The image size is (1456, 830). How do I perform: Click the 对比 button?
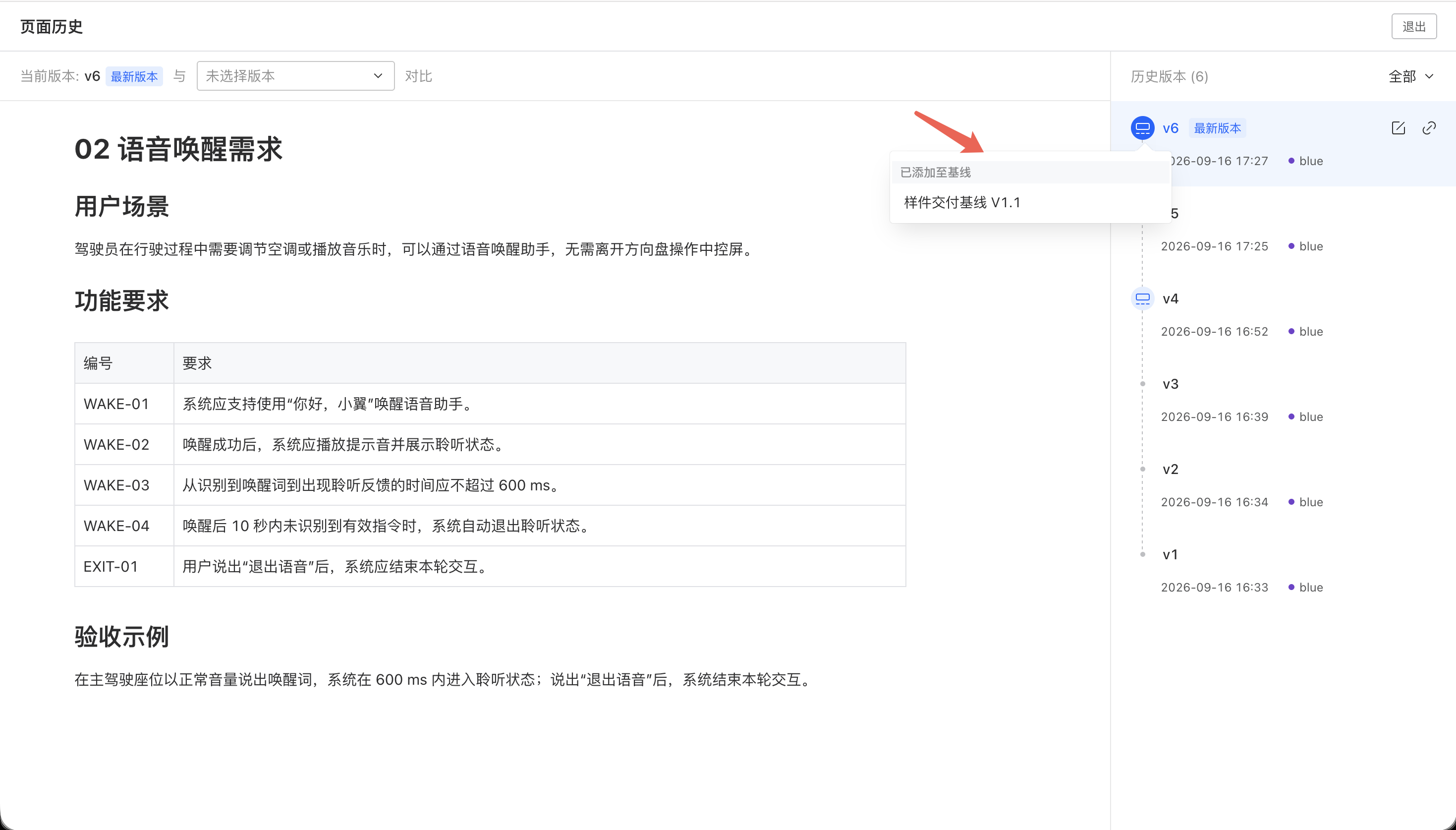418,76
